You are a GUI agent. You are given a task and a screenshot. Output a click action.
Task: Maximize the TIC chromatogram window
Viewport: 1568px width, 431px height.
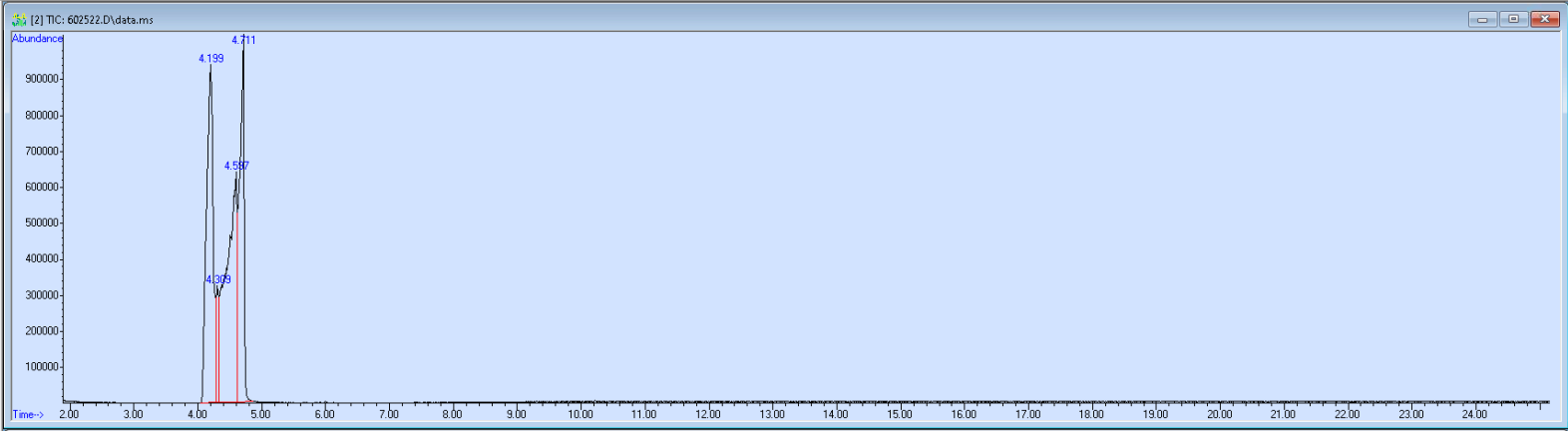click(x=1513, y=19)
